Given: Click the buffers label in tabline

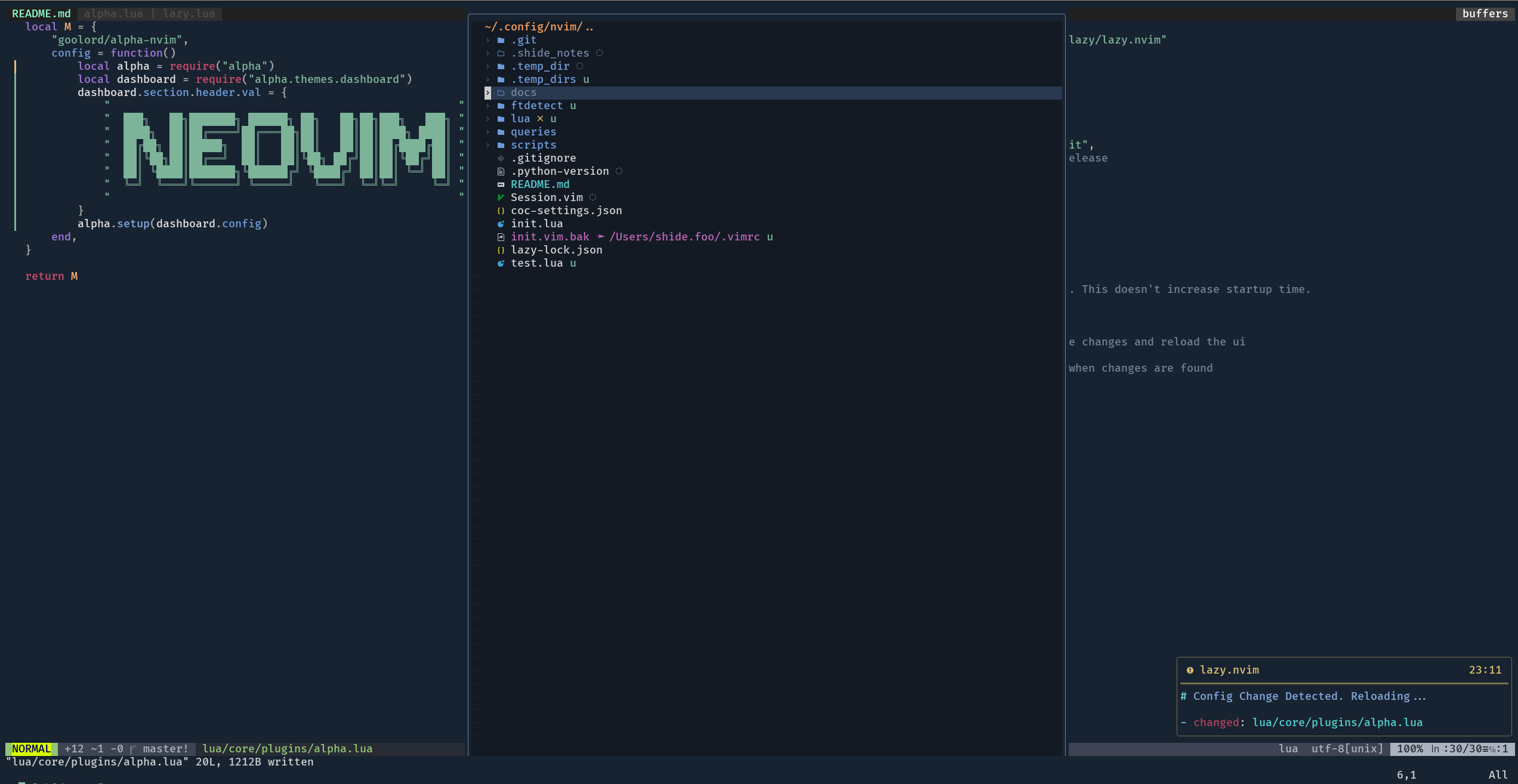Looking at the screenshot, I should pyautogui.click(x=1485, y=14).
